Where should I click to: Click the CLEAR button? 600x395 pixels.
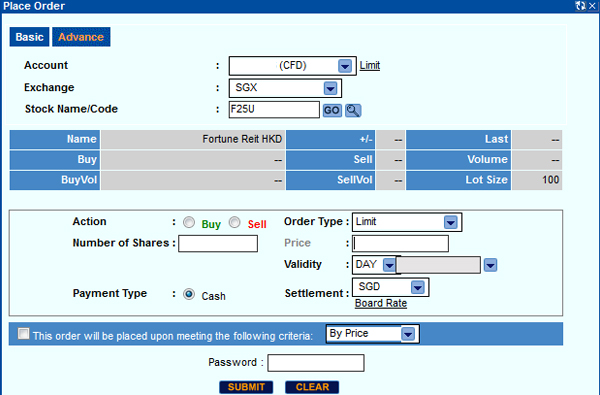(x=312, y=387)
